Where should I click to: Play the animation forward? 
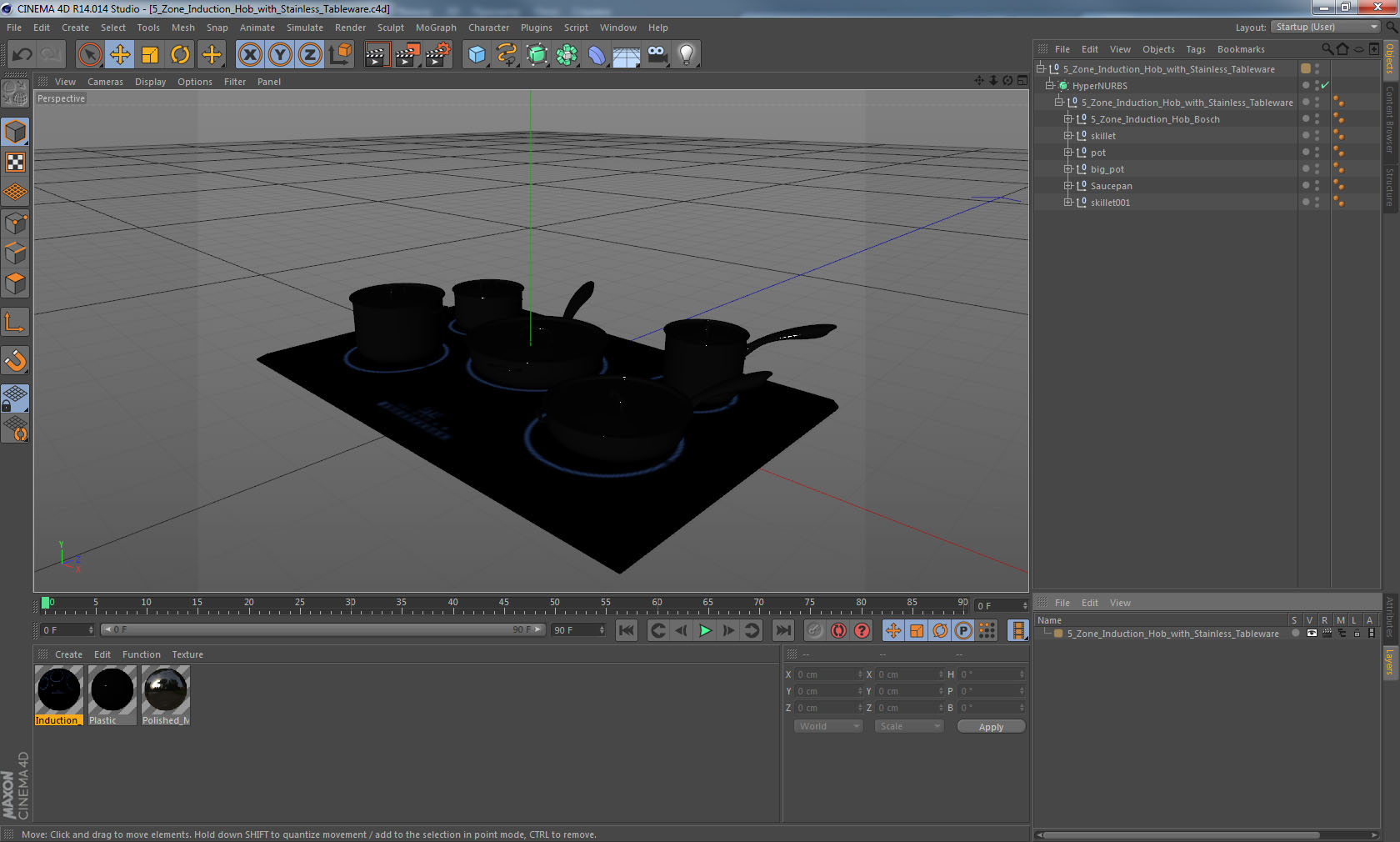[705, 630]
